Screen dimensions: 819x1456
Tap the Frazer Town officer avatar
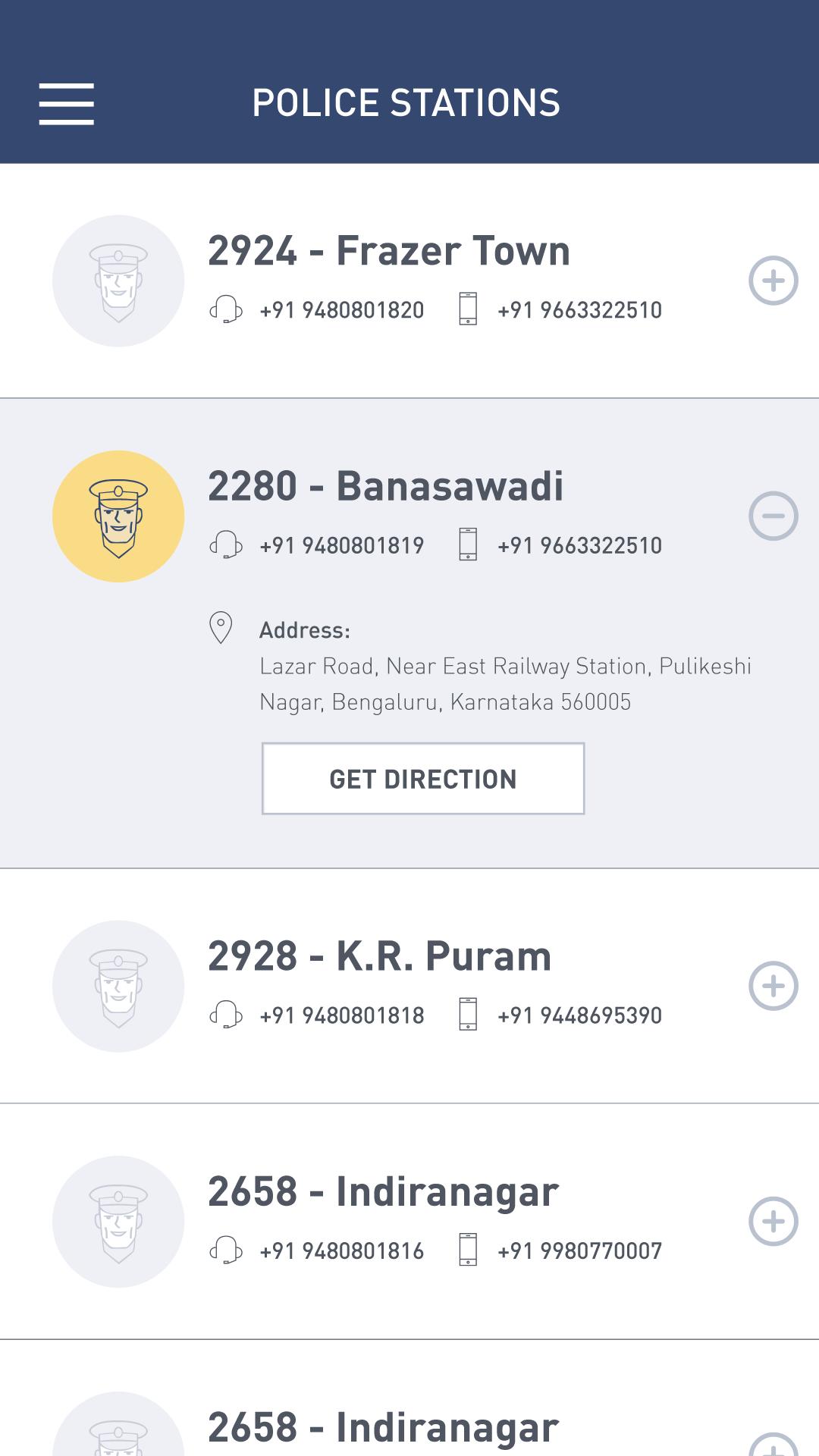click(118, 281)
